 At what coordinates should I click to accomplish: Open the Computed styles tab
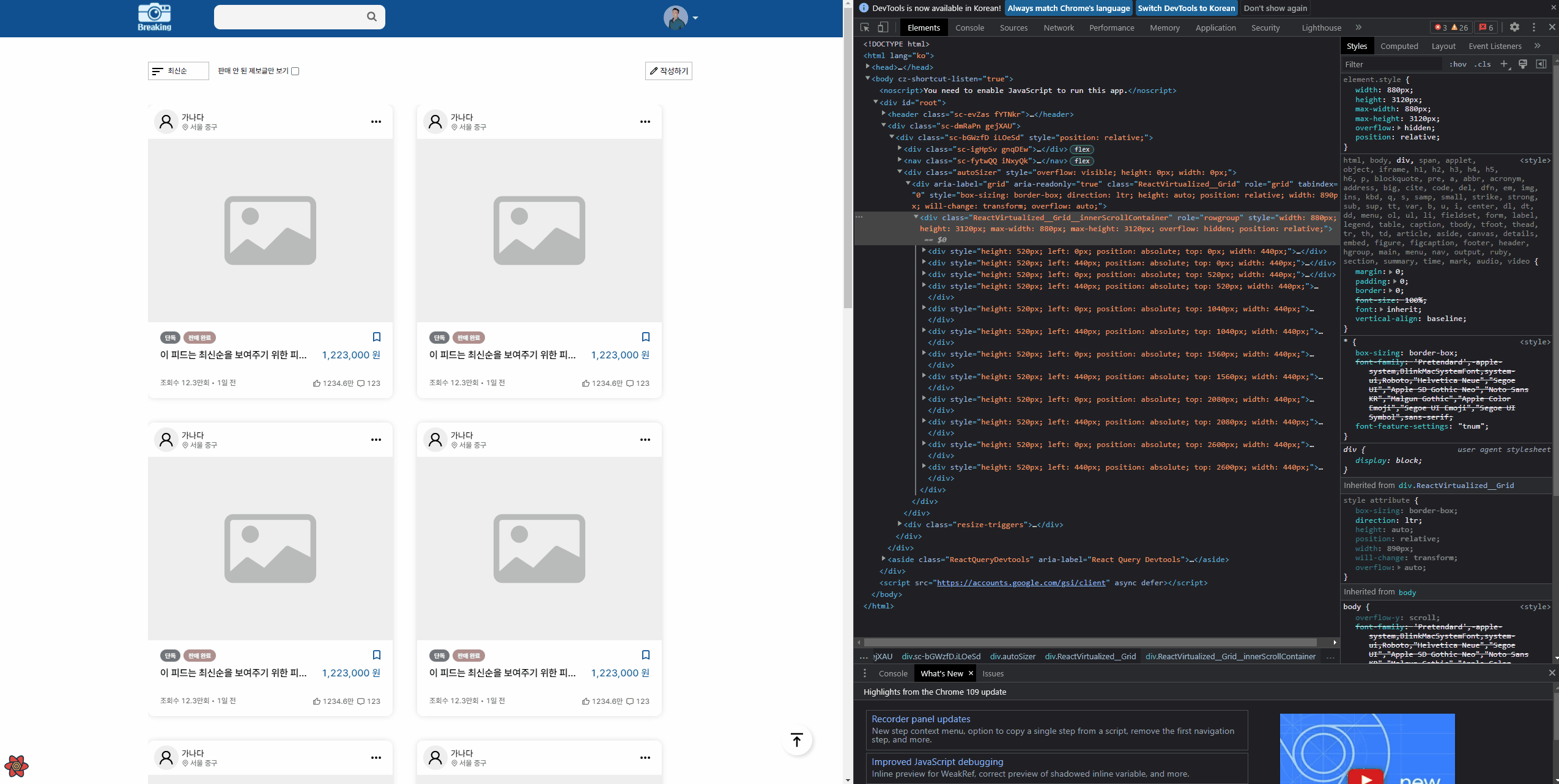pyautogui.click(x=1399, y=46)
